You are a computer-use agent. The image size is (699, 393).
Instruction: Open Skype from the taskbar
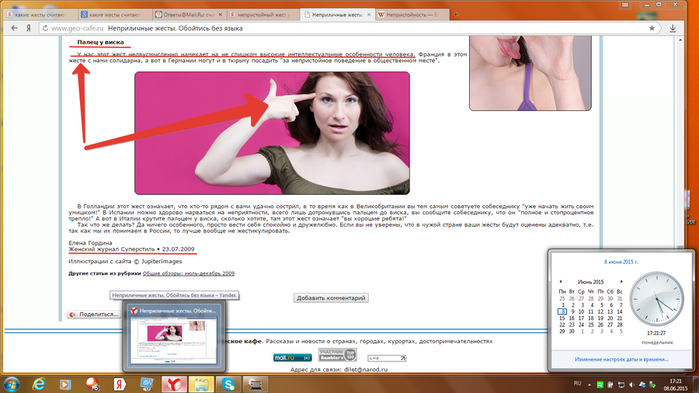tap(228, 384)
